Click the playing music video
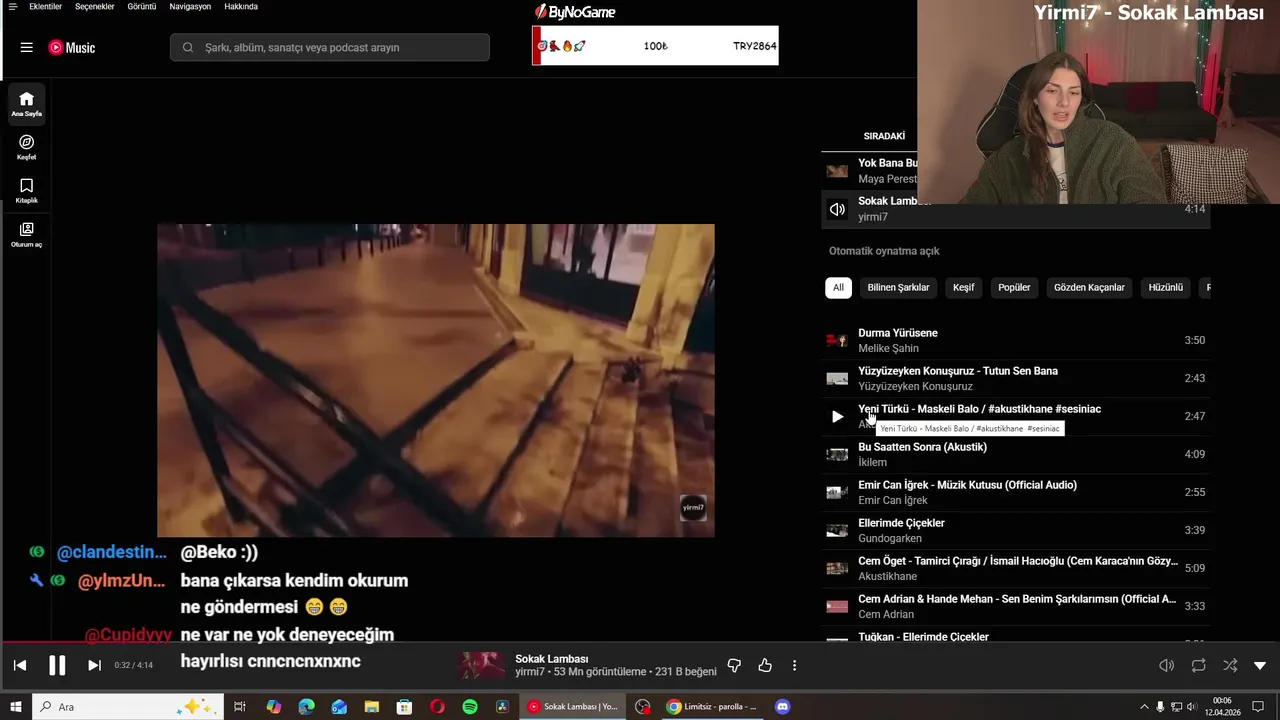1280x720 pixels. (x=436, y=380)
